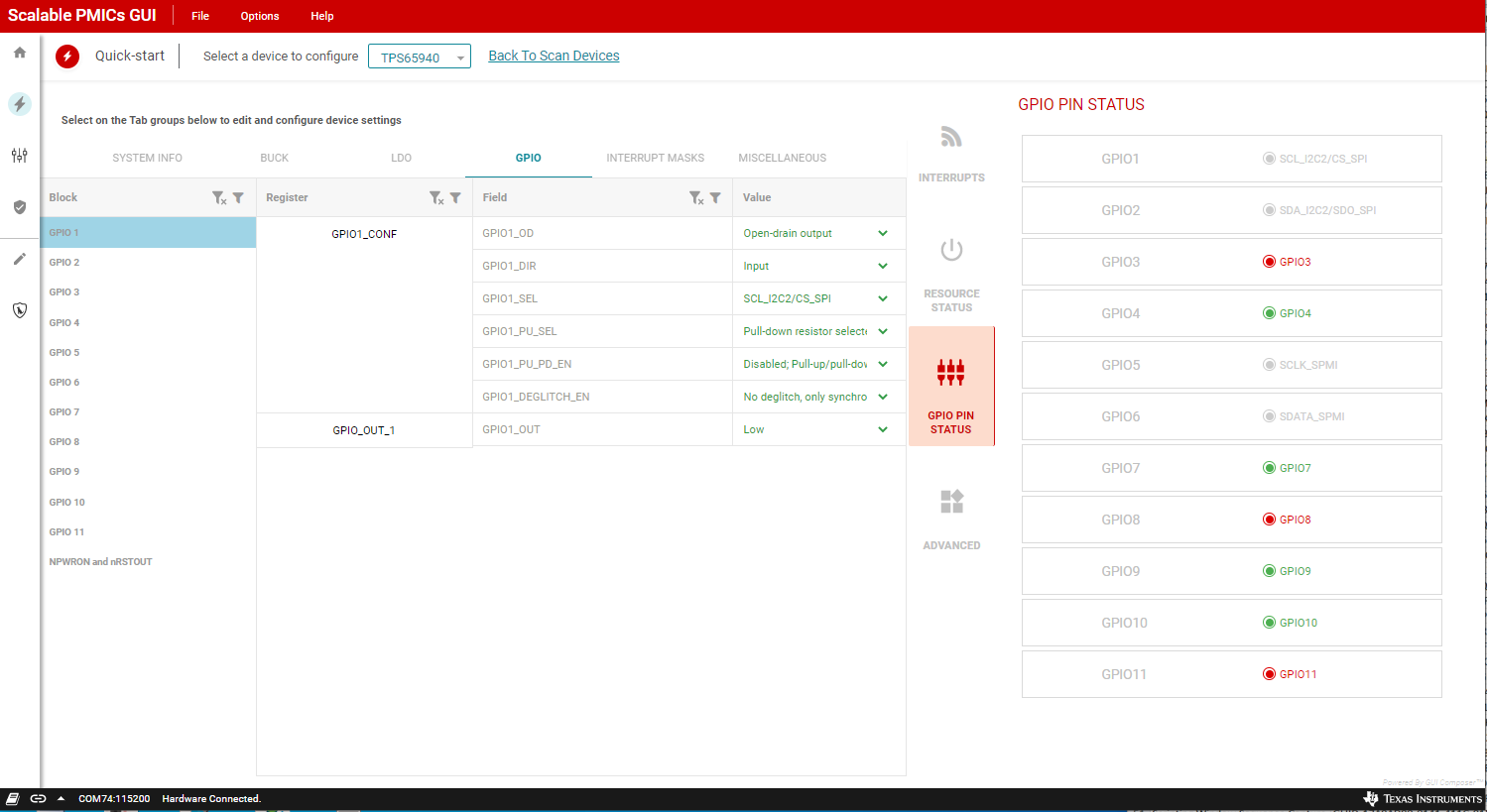The image size is (1487, 812).
Task: Open the Resource Status power icon
Action: coord(951,250)
